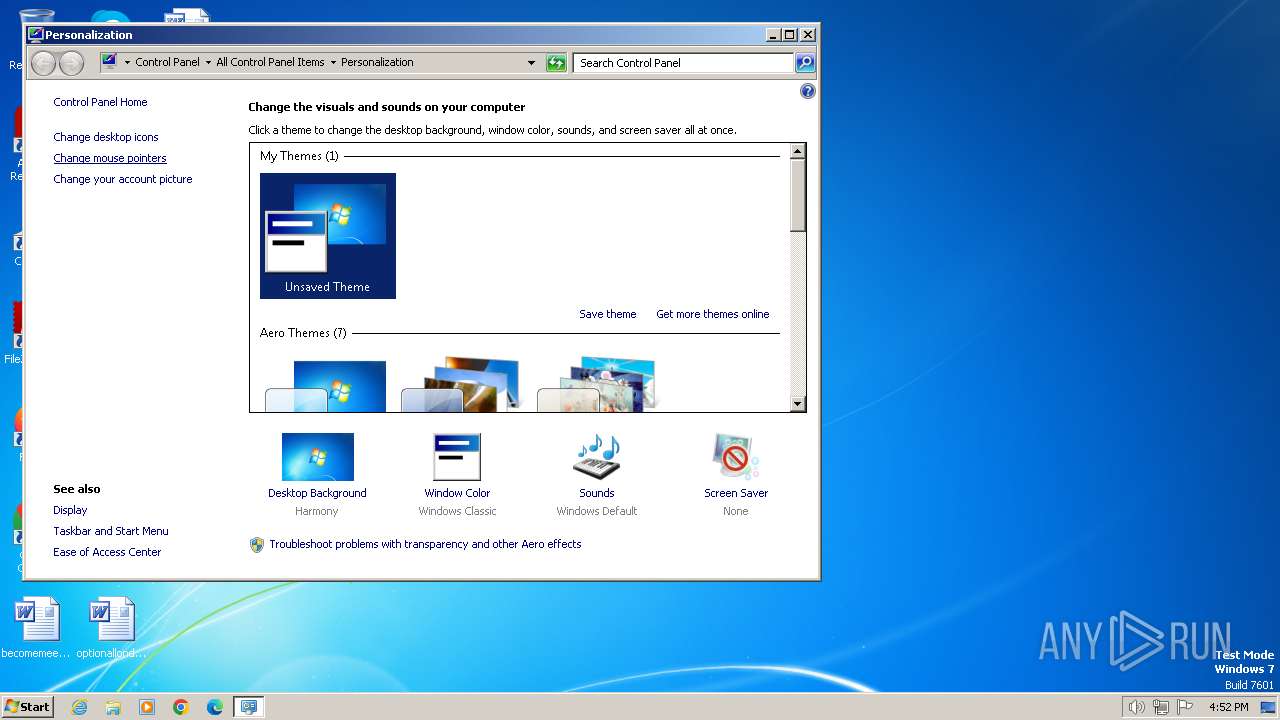
Task: Click the green refresh button
Action: (x=556, y=63)
